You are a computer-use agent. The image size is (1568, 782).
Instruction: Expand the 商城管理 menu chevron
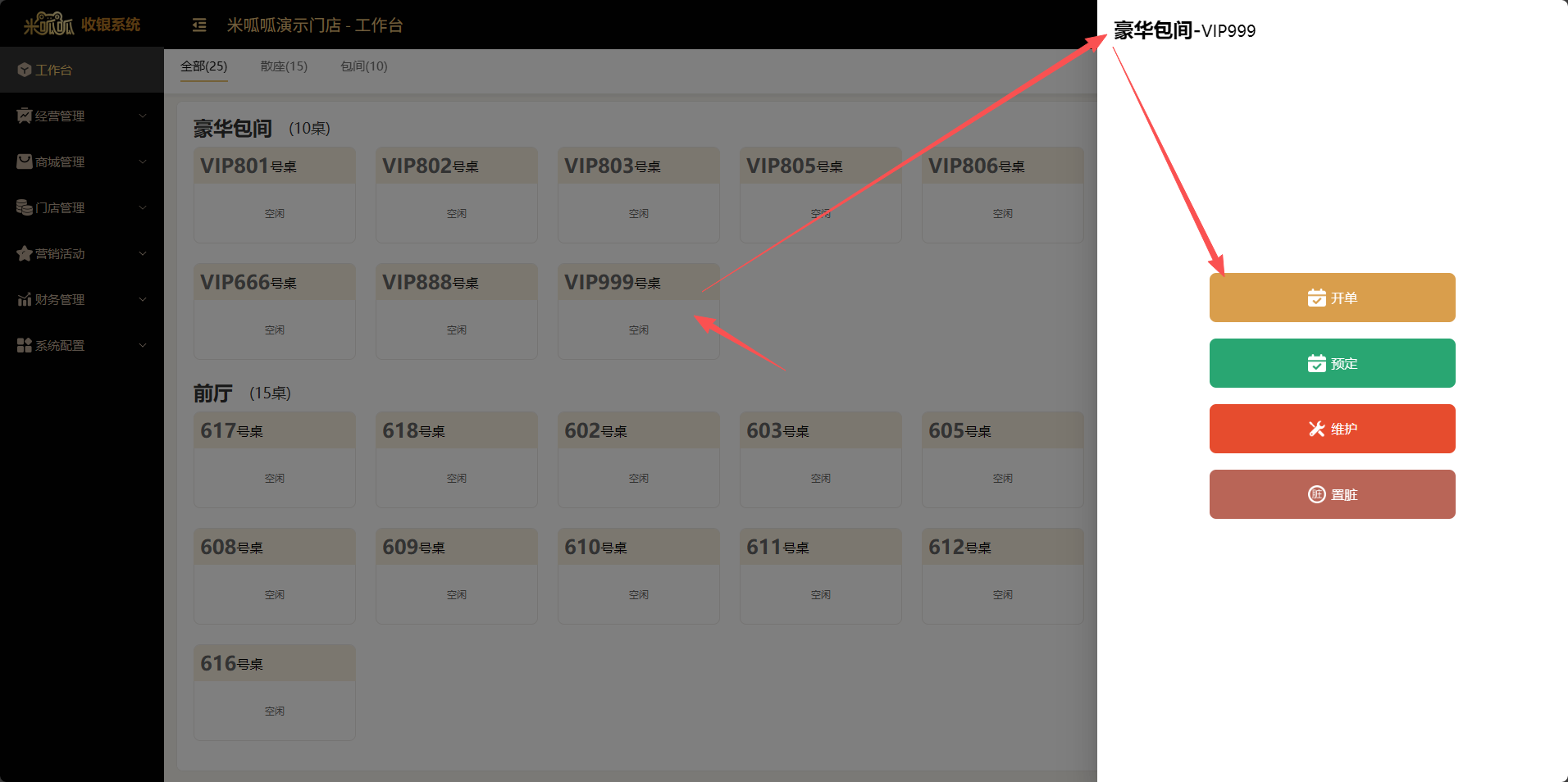click(143, 162)
